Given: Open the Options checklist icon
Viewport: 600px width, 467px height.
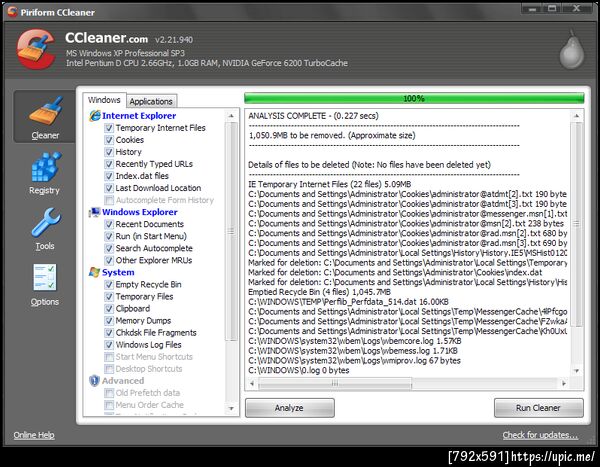Looking at the screenshot, I should coord(45,278).
